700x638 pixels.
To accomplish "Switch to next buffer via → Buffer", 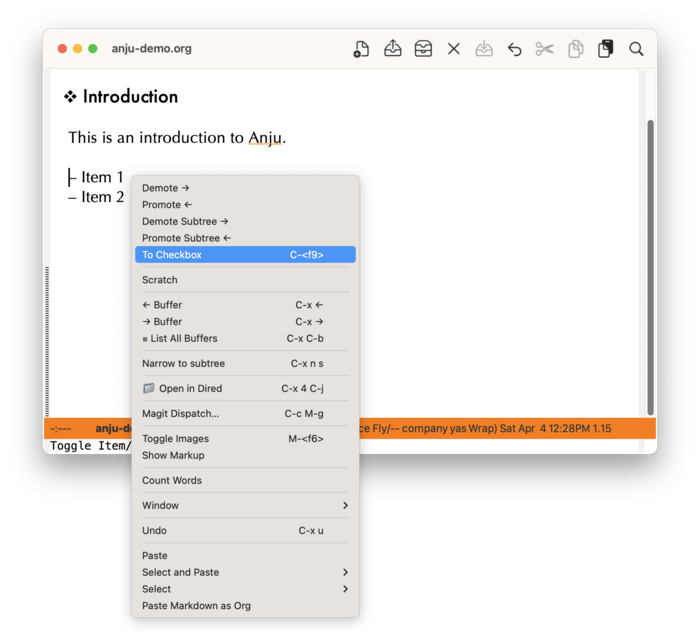I will pos(245,321).
